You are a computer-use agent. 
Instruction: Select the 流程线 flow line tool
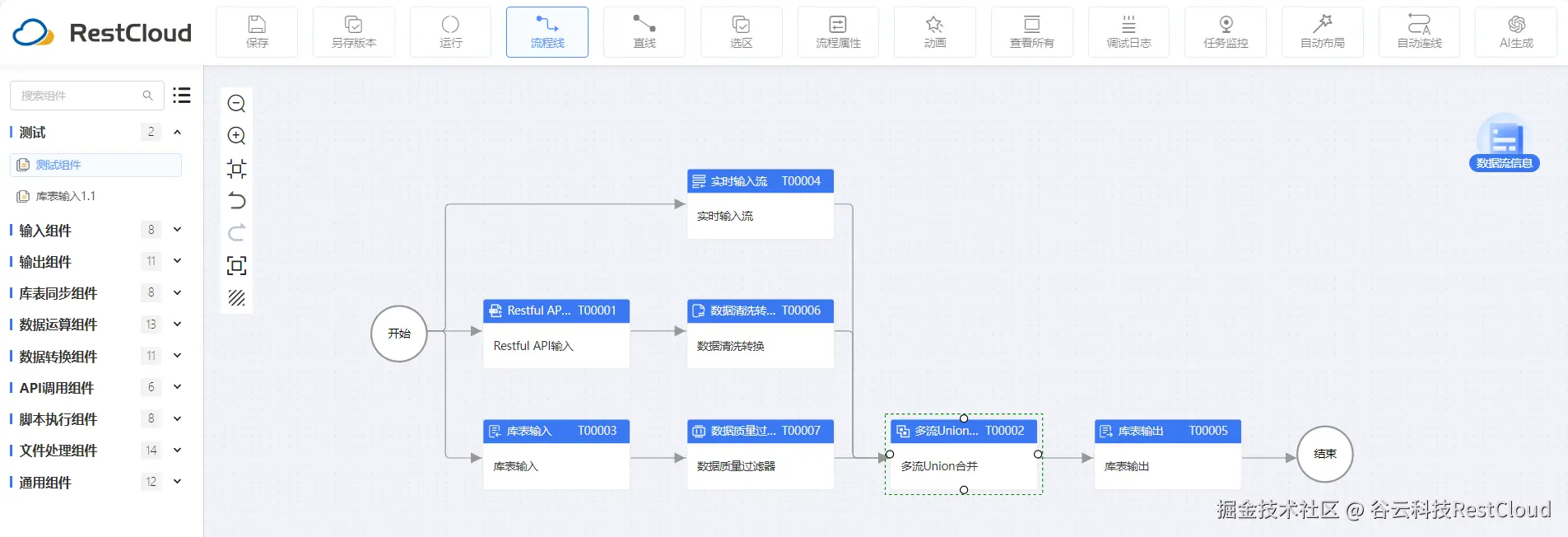[547, 32]
